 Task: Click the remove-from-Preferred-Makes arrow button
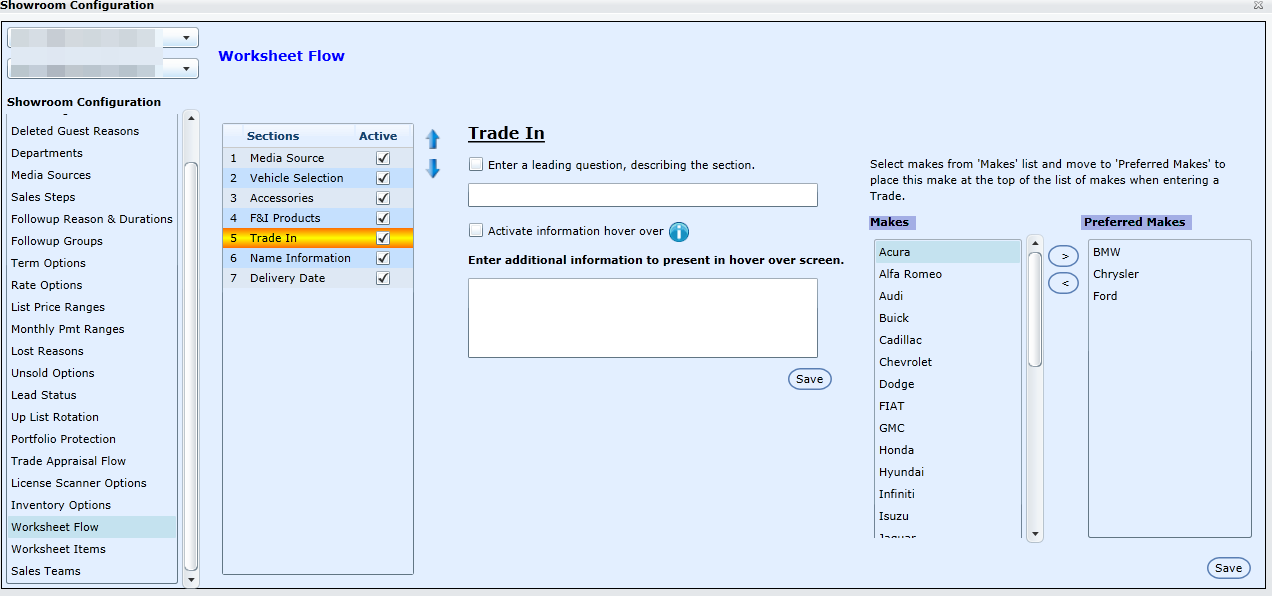(1063, 284)
